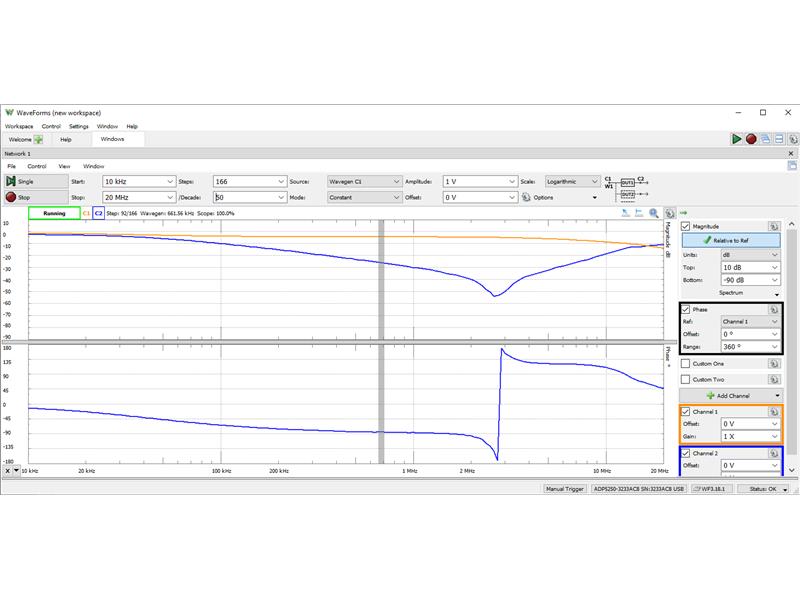Open the Units dropdown showing dB

click(750, 255)
